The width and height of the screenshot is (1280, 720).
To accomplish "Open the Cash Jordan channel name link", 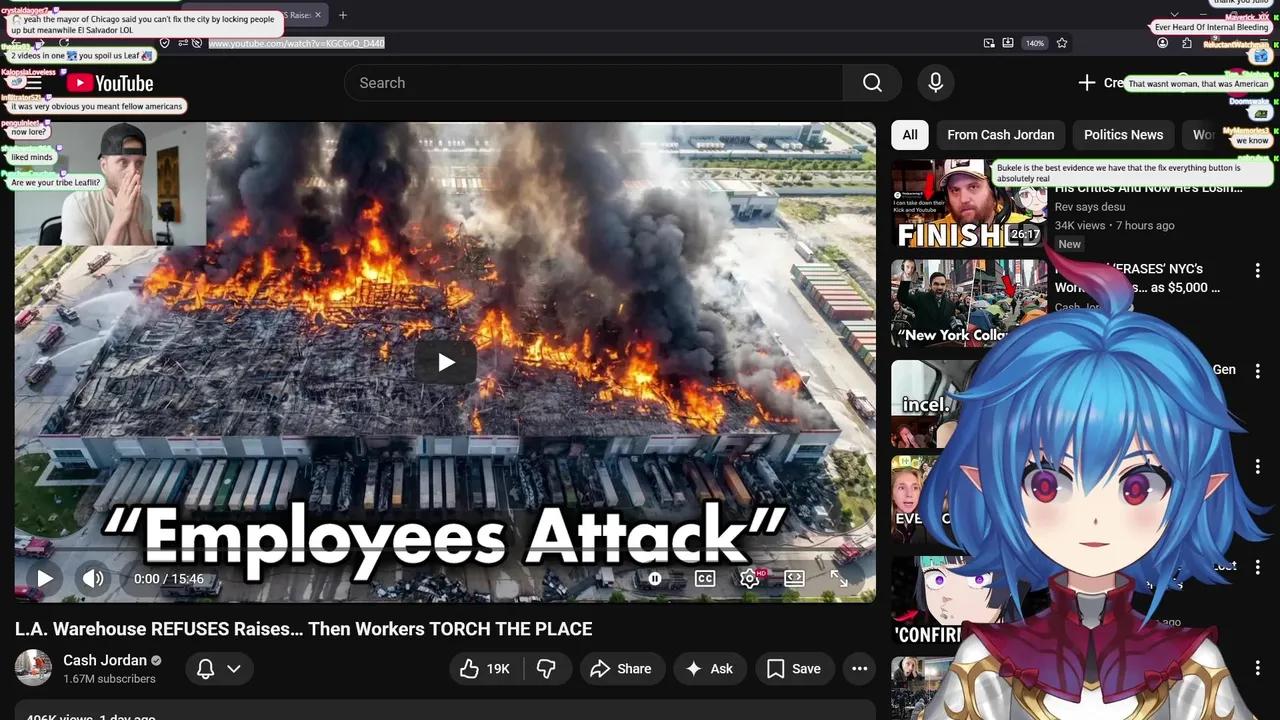I will pyautogui.click(x=105, y=660).
